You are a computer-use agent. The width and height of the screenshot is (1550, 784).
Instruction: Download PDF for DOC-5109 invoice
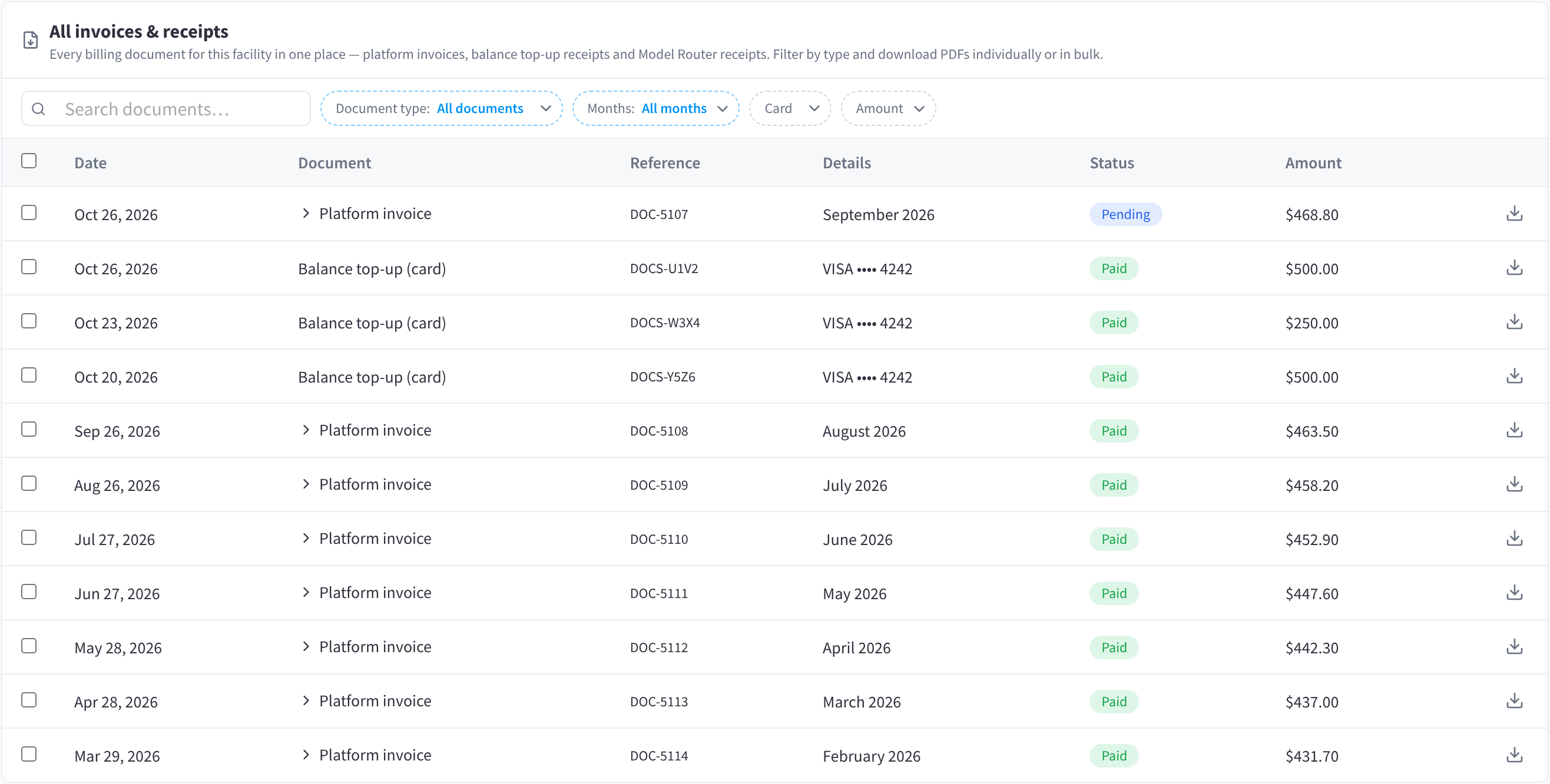pyautogui.click(x=1514, y=484)
